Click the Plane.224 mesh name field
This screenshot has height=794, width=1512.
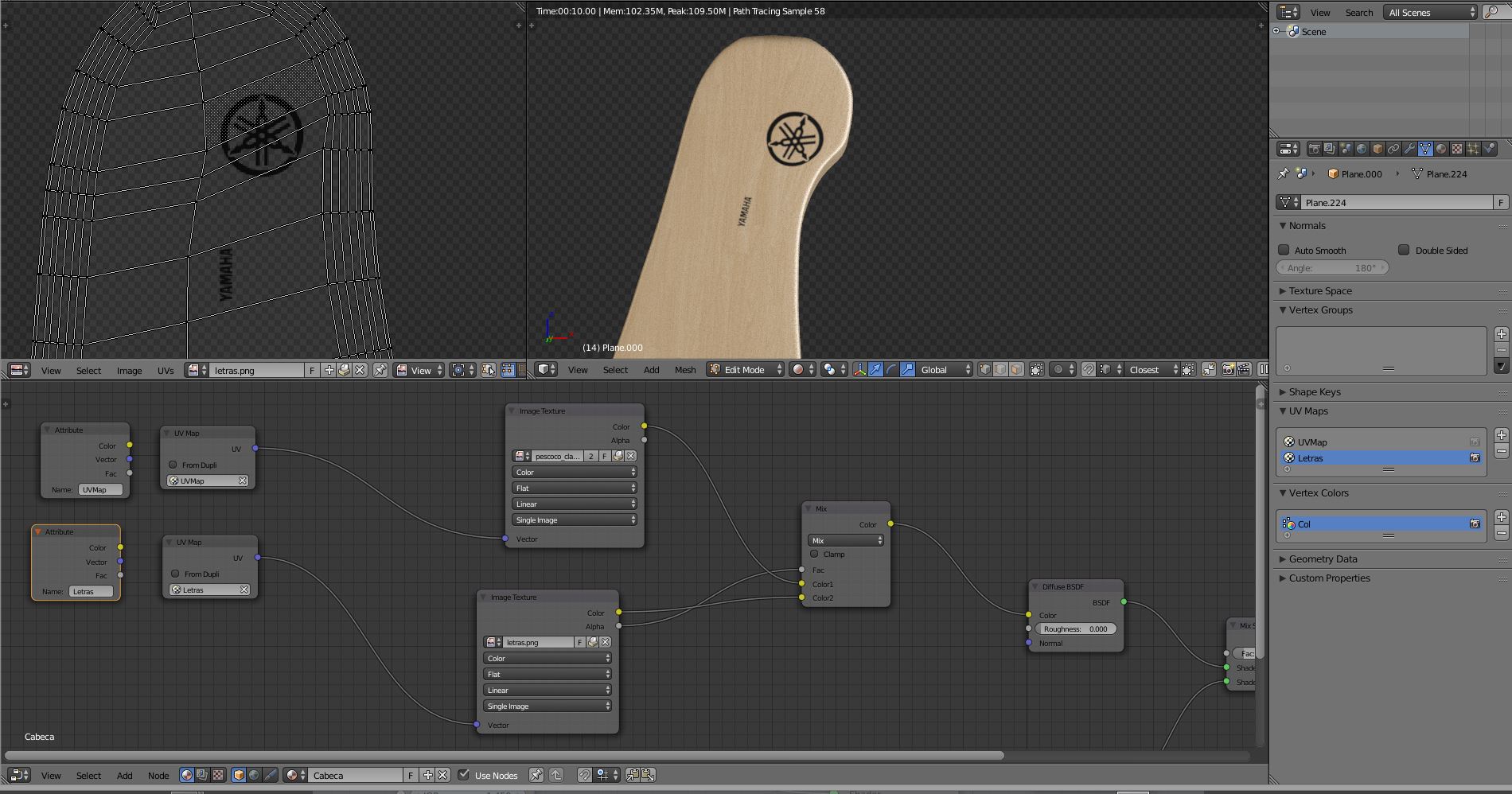[x=1397, y=202]
